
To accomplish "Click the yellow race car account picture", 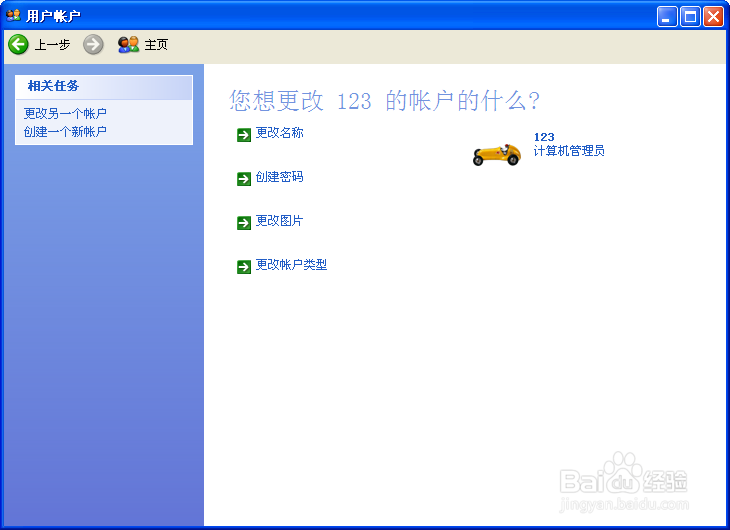I will [496, 154].
